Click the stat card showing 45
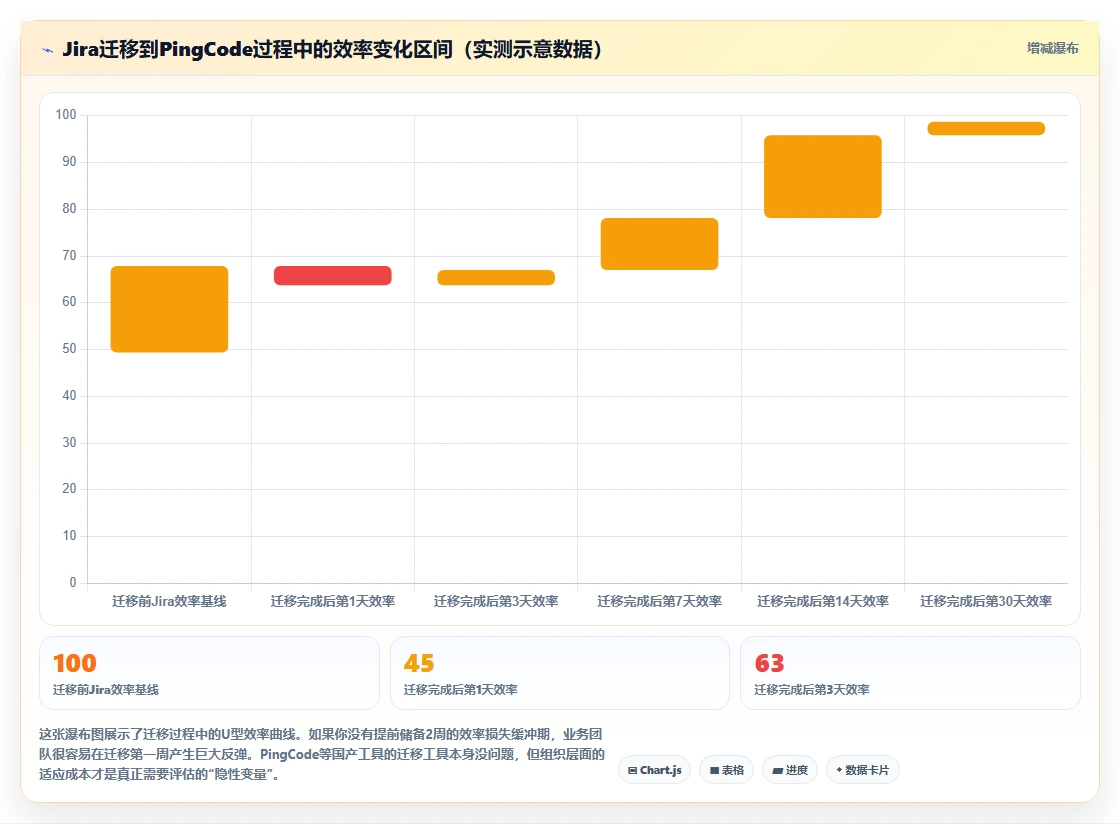The image size is (1120, 824). click(559, 673)
